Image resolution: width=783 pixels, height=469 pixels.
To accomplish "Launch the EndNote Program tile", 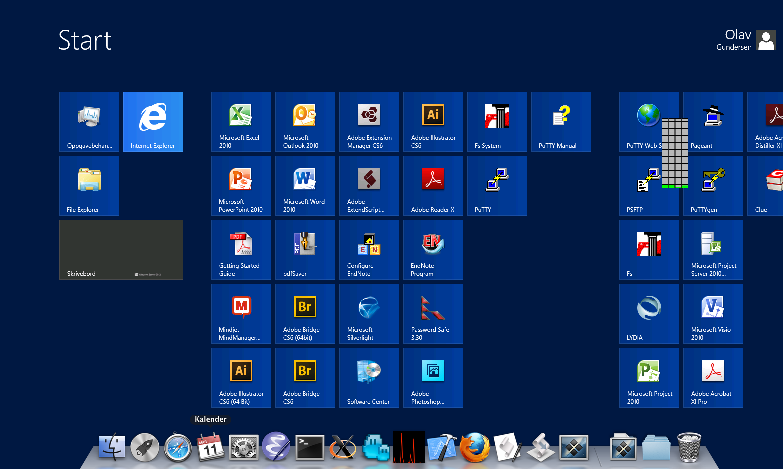I will click(432, 250).
